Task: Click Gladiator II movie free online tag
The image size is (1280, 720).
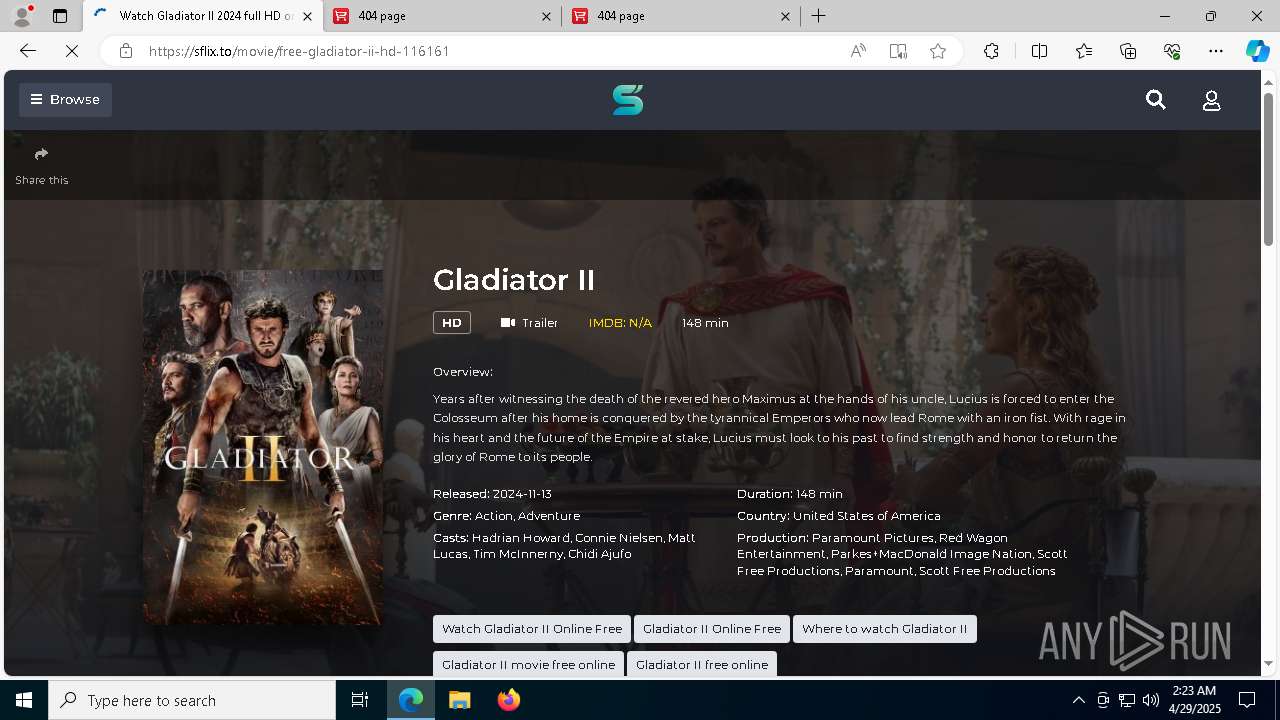Action: pos(528,665)
